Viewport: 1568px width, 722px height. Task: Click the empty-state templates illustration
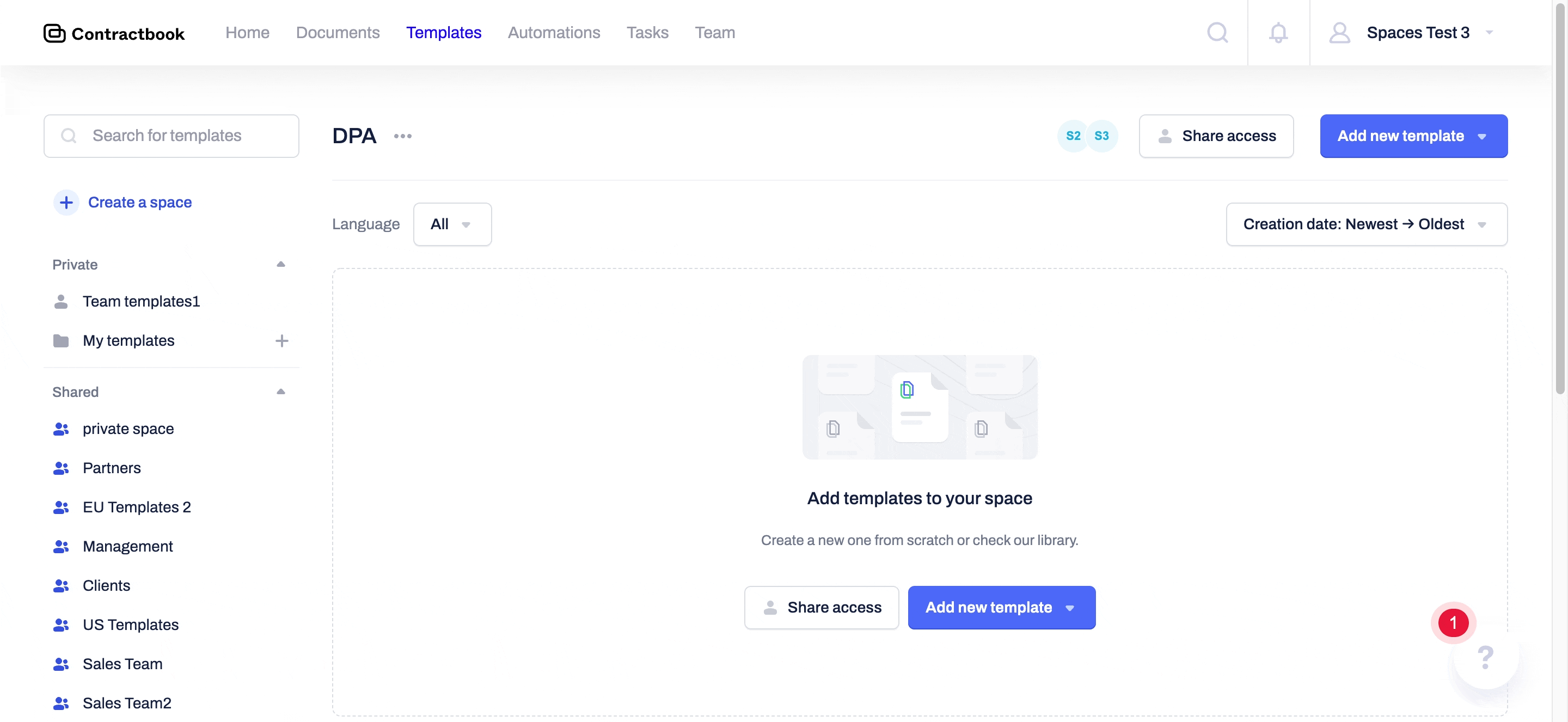point(920,407)
